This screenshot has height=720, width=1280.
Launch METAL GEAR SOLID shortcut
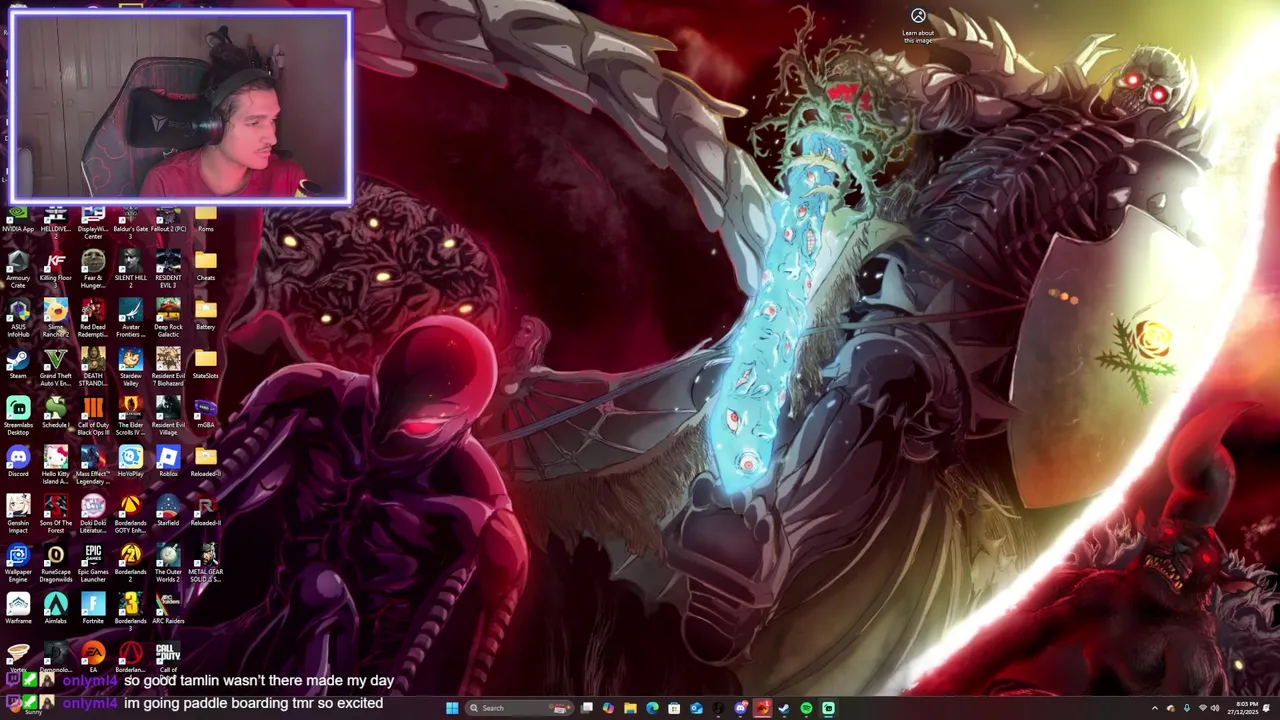(205, 561)
